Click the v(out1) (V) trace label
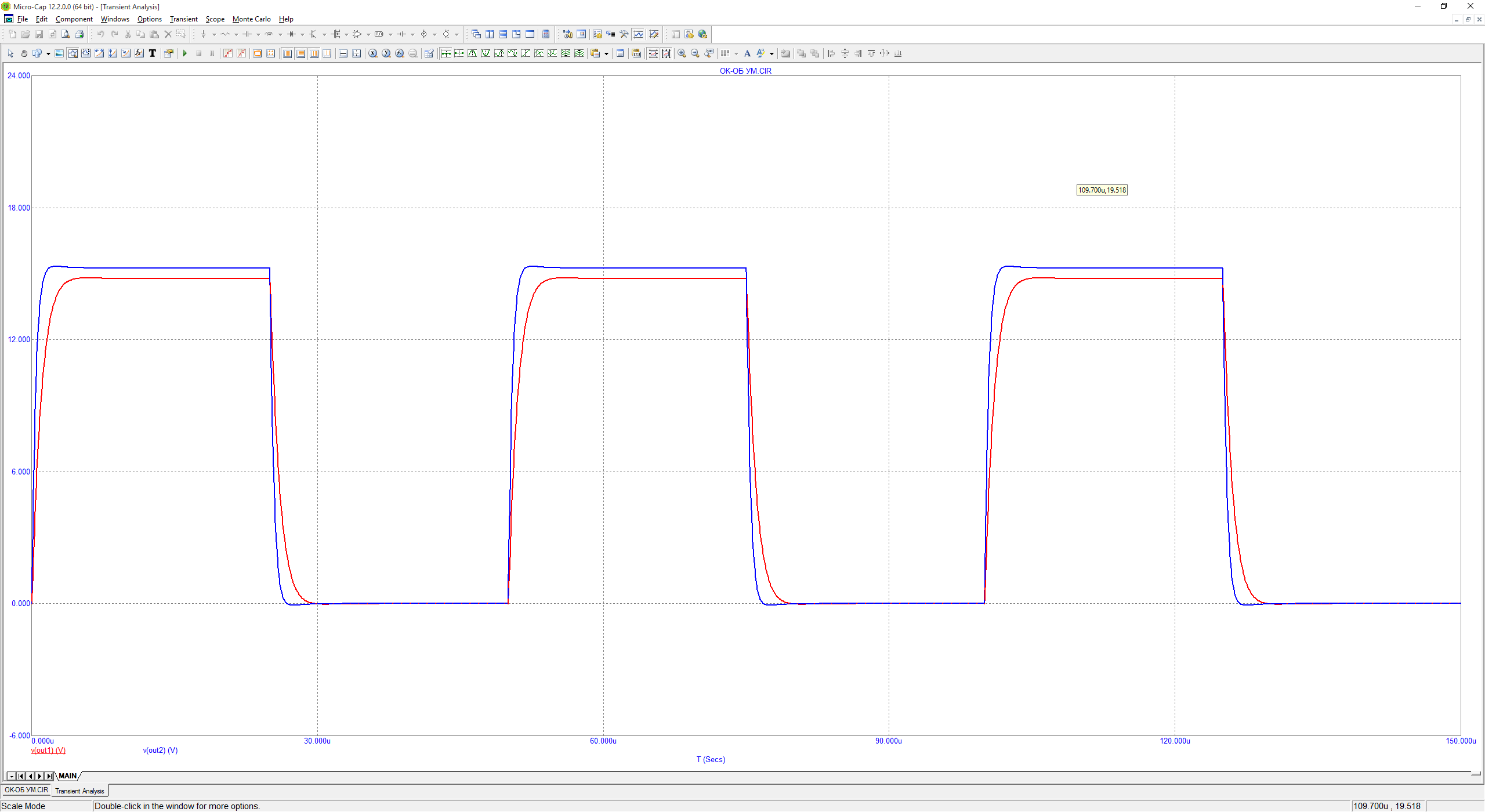 (48, 750)
